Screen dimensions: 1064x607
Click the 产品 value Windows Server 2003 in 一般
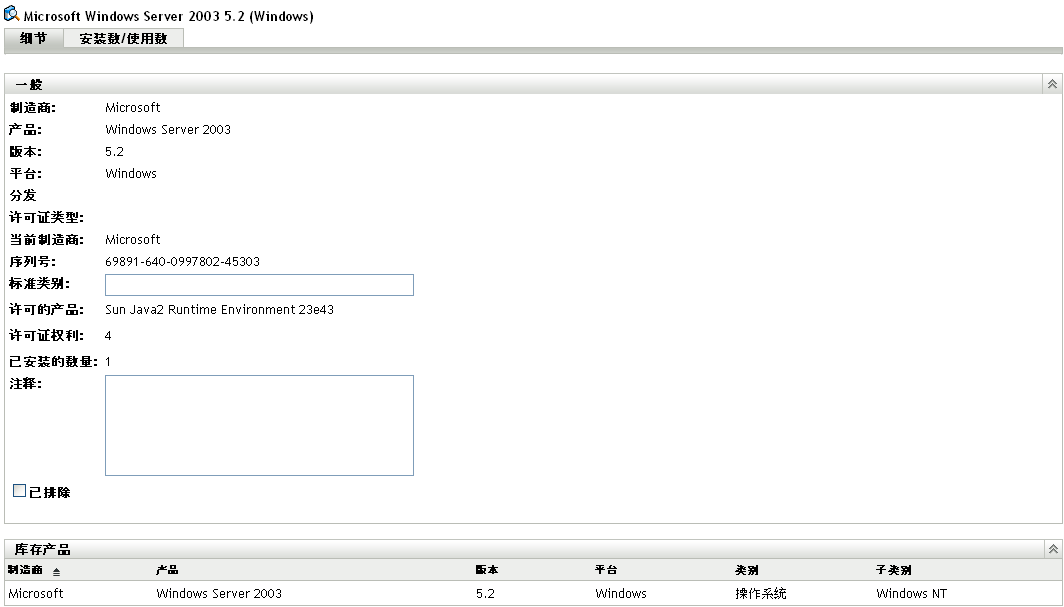click(168, 130)
